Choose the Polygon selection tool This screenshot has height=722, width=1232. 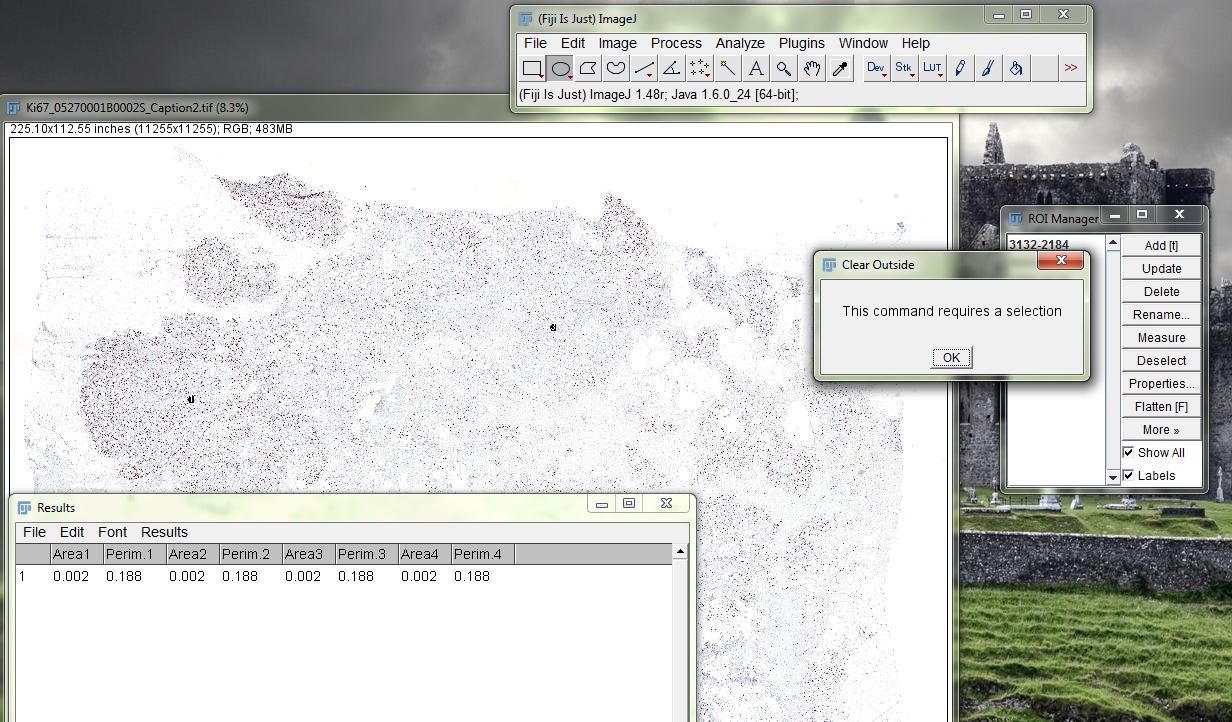[x=588, y=68]
